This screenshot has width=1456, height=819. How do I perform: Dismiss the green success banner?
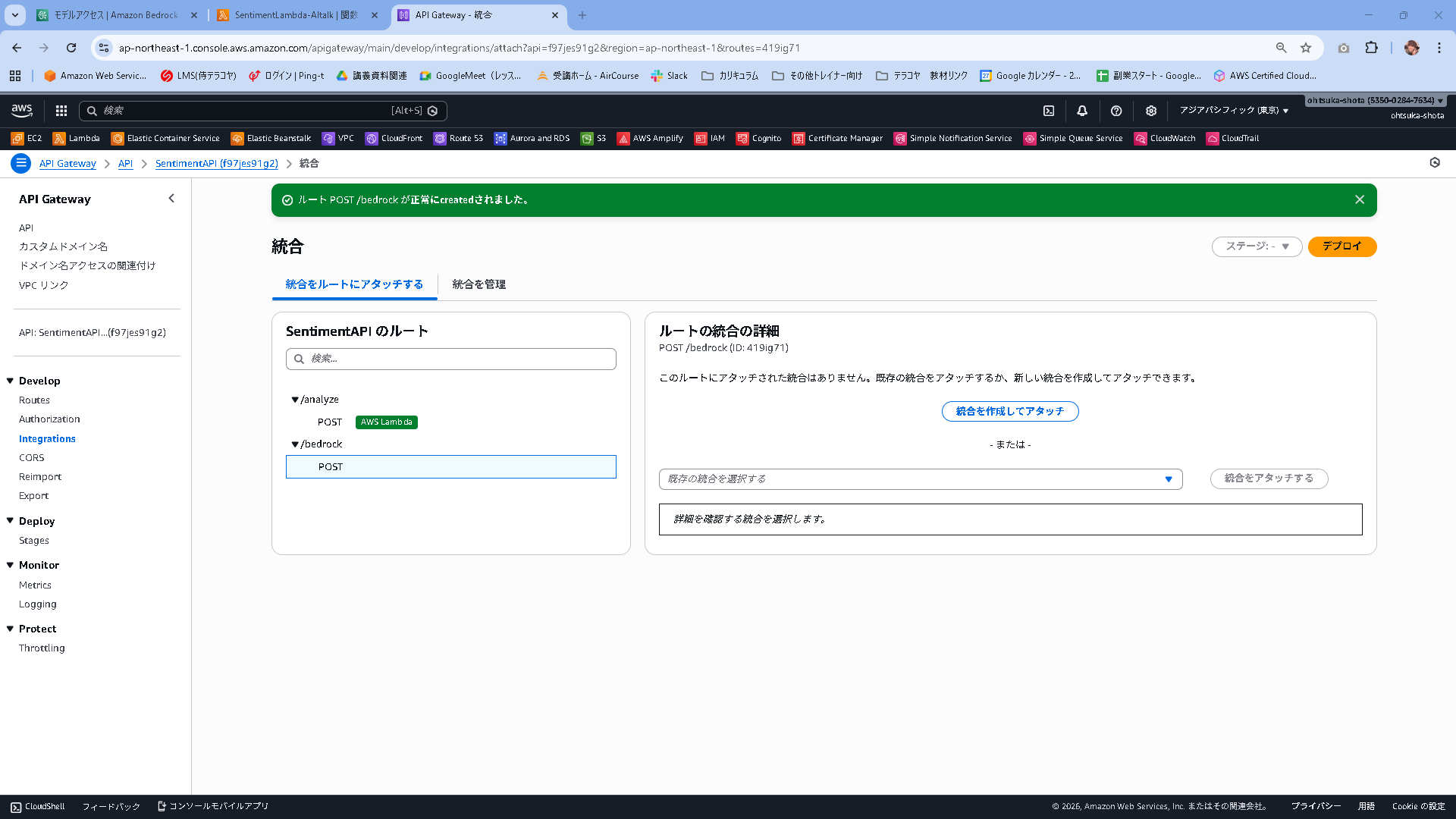tap(1359, 199)
